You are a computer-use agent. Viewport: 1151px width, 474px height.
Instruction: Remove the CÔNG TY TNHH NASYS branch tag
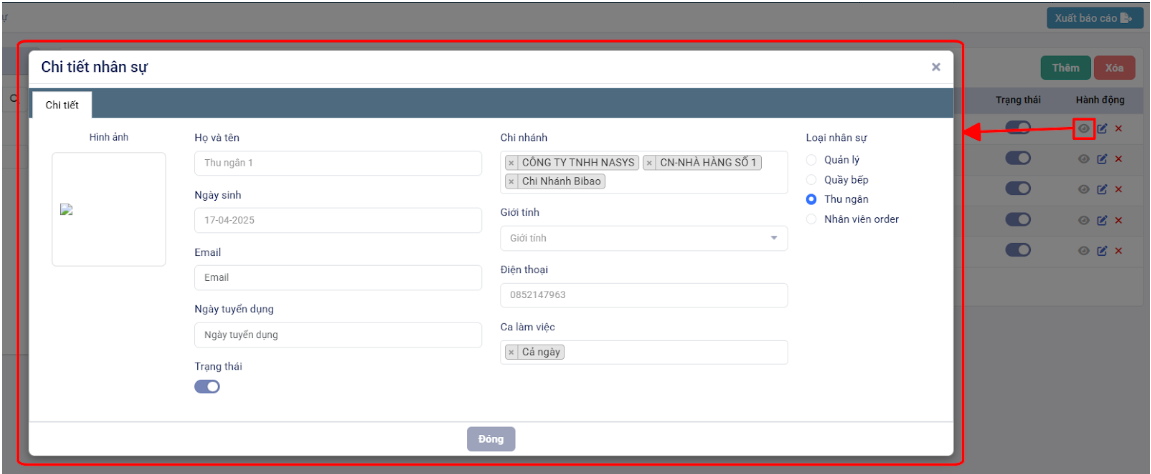pos(512,162)
